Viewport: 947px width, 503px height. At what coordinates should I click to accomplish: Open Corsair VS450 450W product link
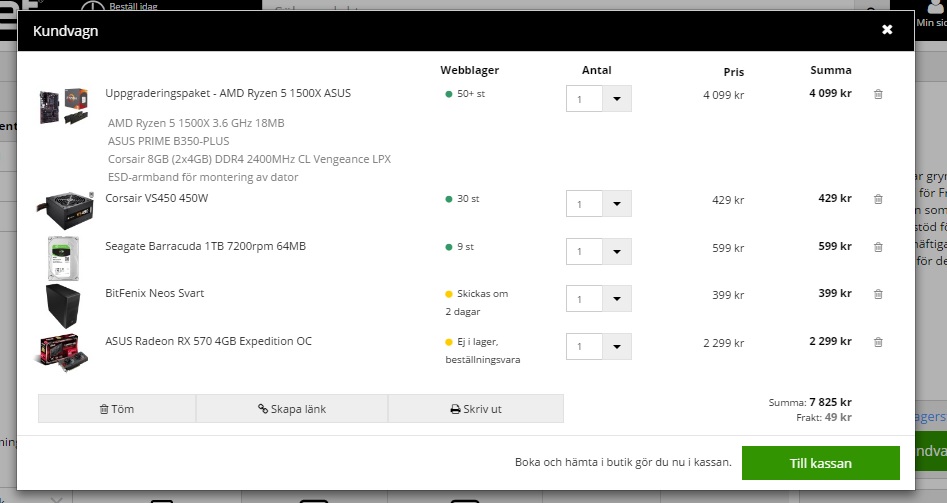[156, 198]
